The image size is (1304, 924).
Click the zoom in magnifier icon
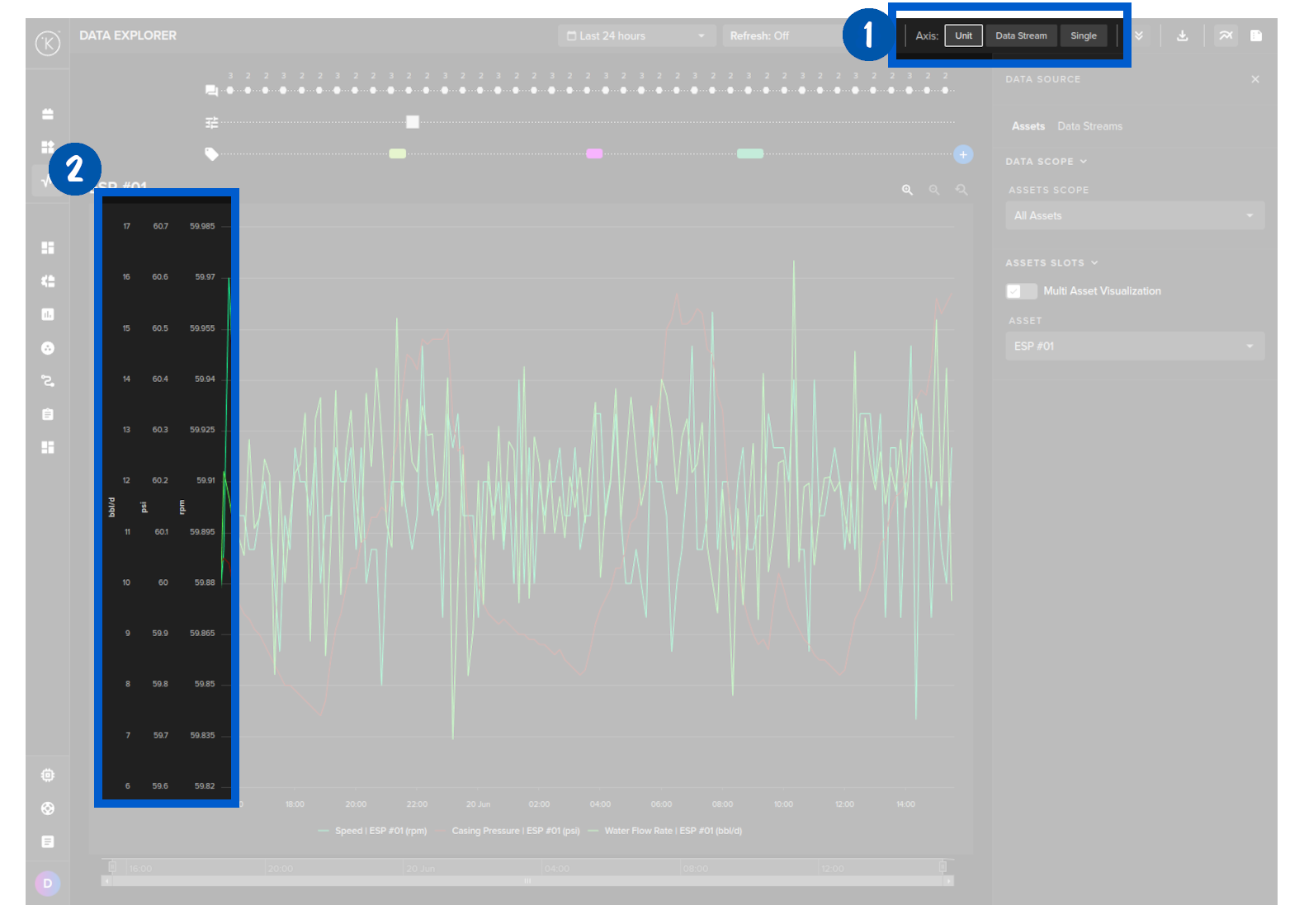[907, 190]
